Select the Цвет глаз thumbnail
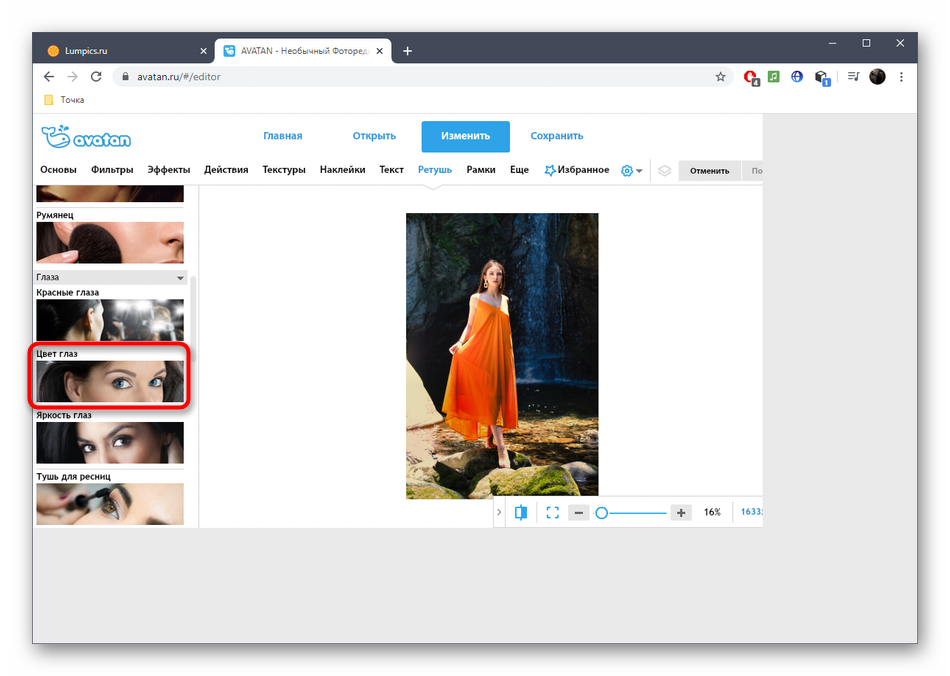Screen dimensions: 950x676 tap(110, 381)
